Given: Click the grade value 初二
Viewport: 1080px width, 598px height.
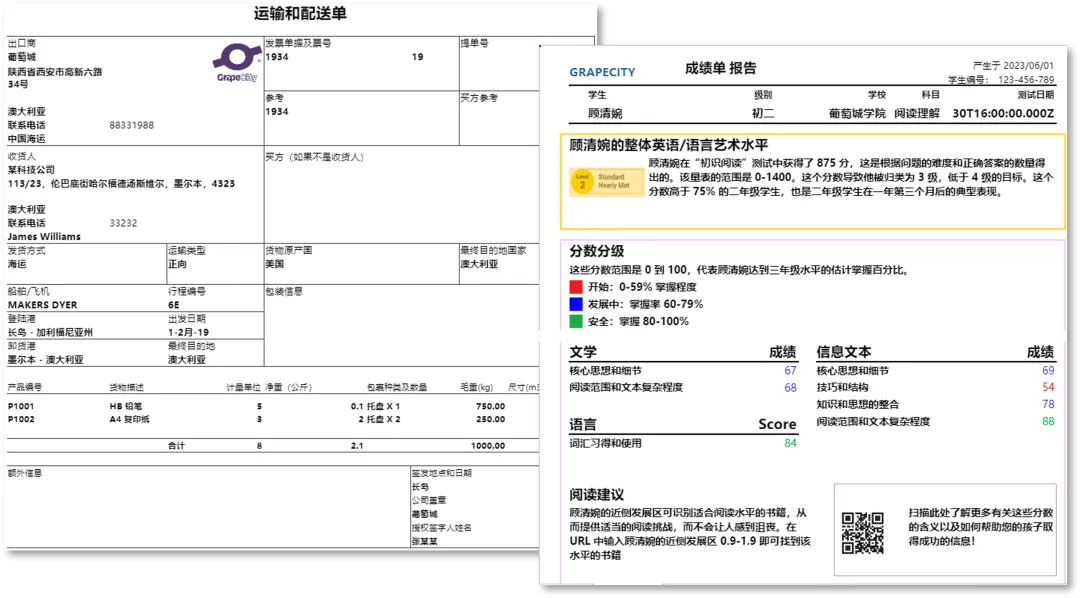Looking at the screenshot, I should click(x=762, y=114).
